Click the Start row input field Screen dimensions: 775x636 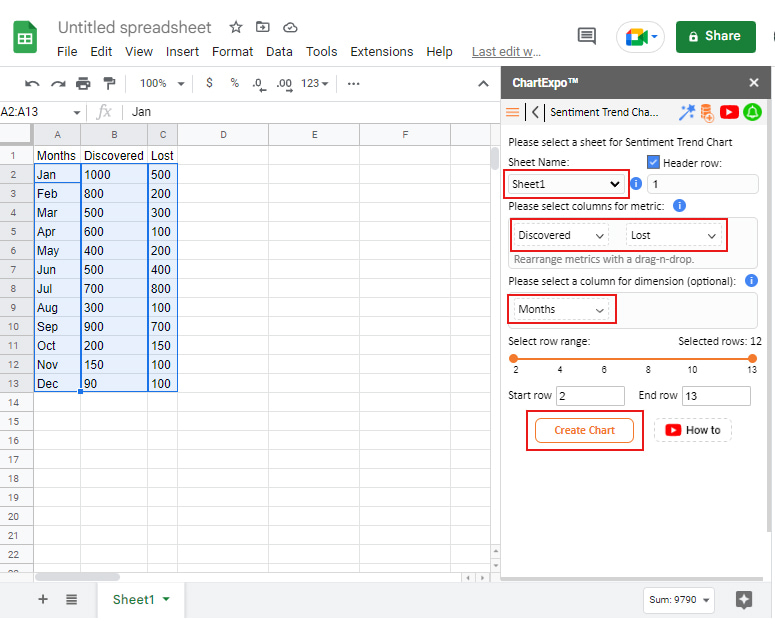[x=590, y=396]
